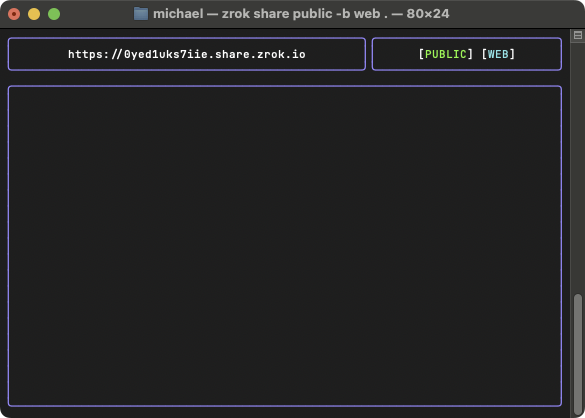585x418 pixels.
Task: Click the scrollbar track above the thumb
Action: coord(578,168)
